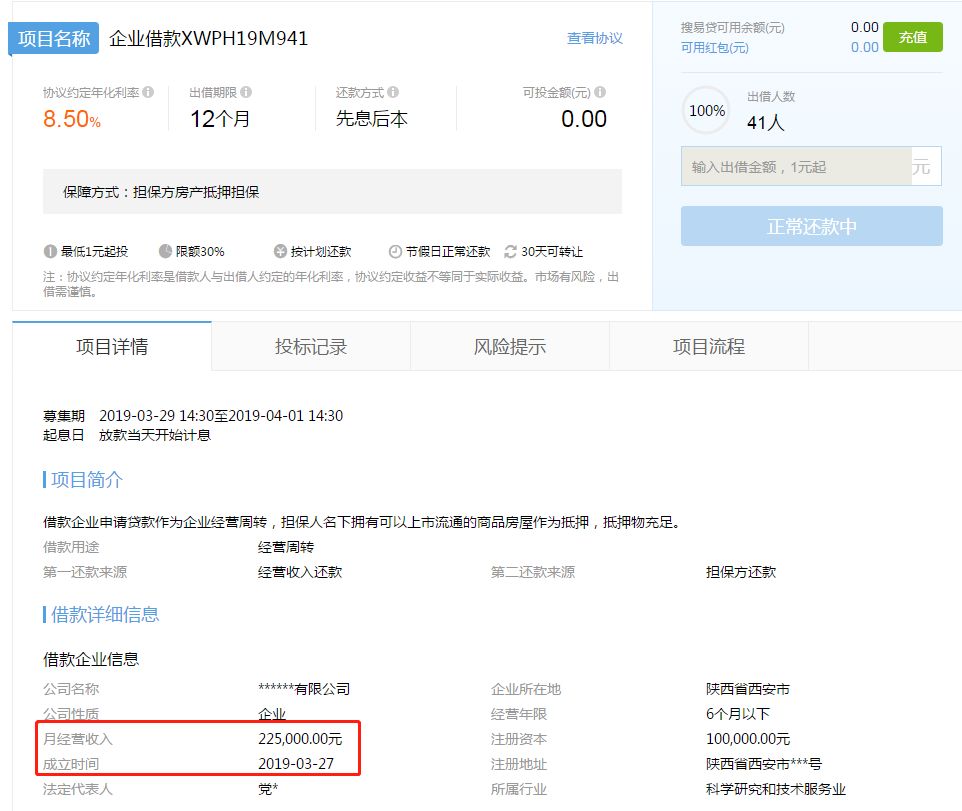Click the 保障方式：担保方房产抵押担保 bar
The height and width of the screenshot is (811, 962).
tap(332, 192)
